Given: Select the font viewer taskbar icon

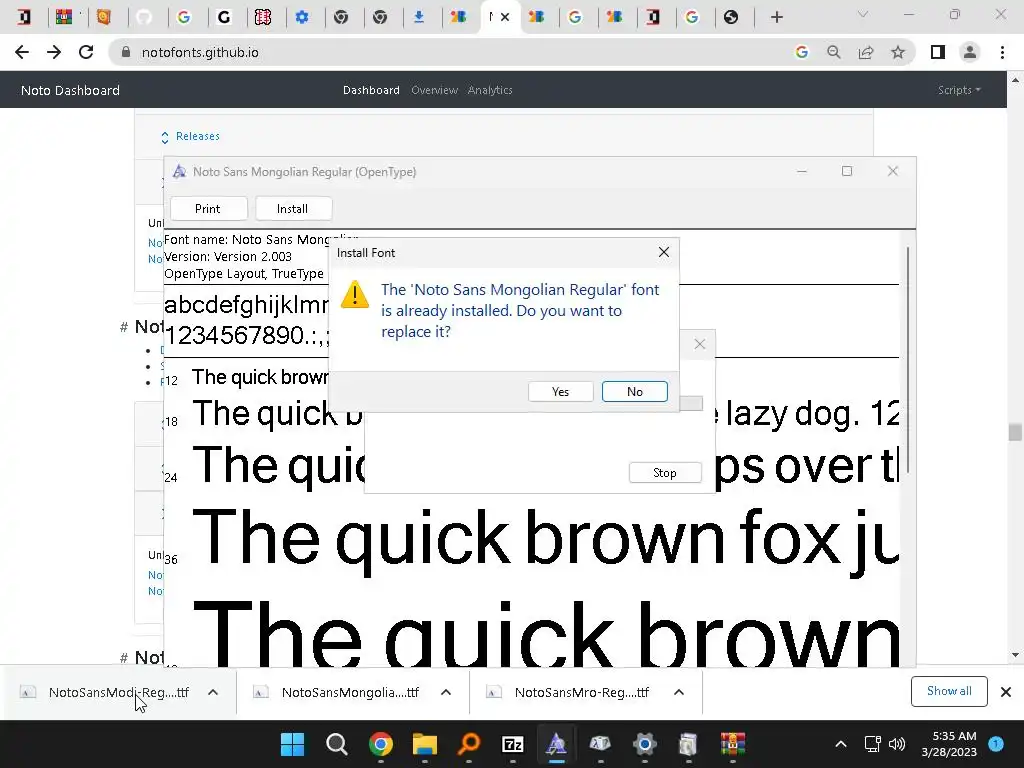Looking at the screenshot, I should coord(556,744).
